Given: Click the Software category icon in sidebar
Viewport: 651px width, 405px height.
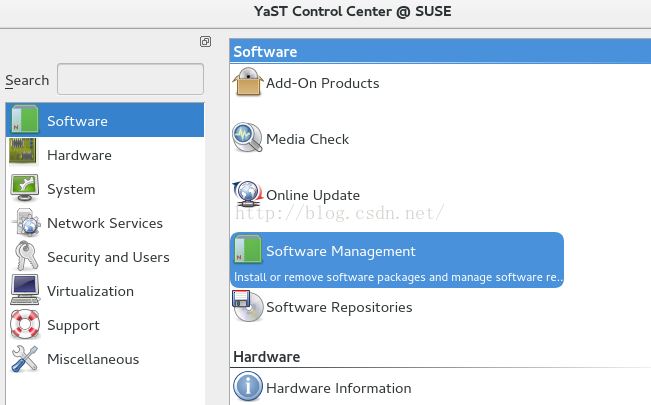Looking at the screenshot, I should 25,120.
